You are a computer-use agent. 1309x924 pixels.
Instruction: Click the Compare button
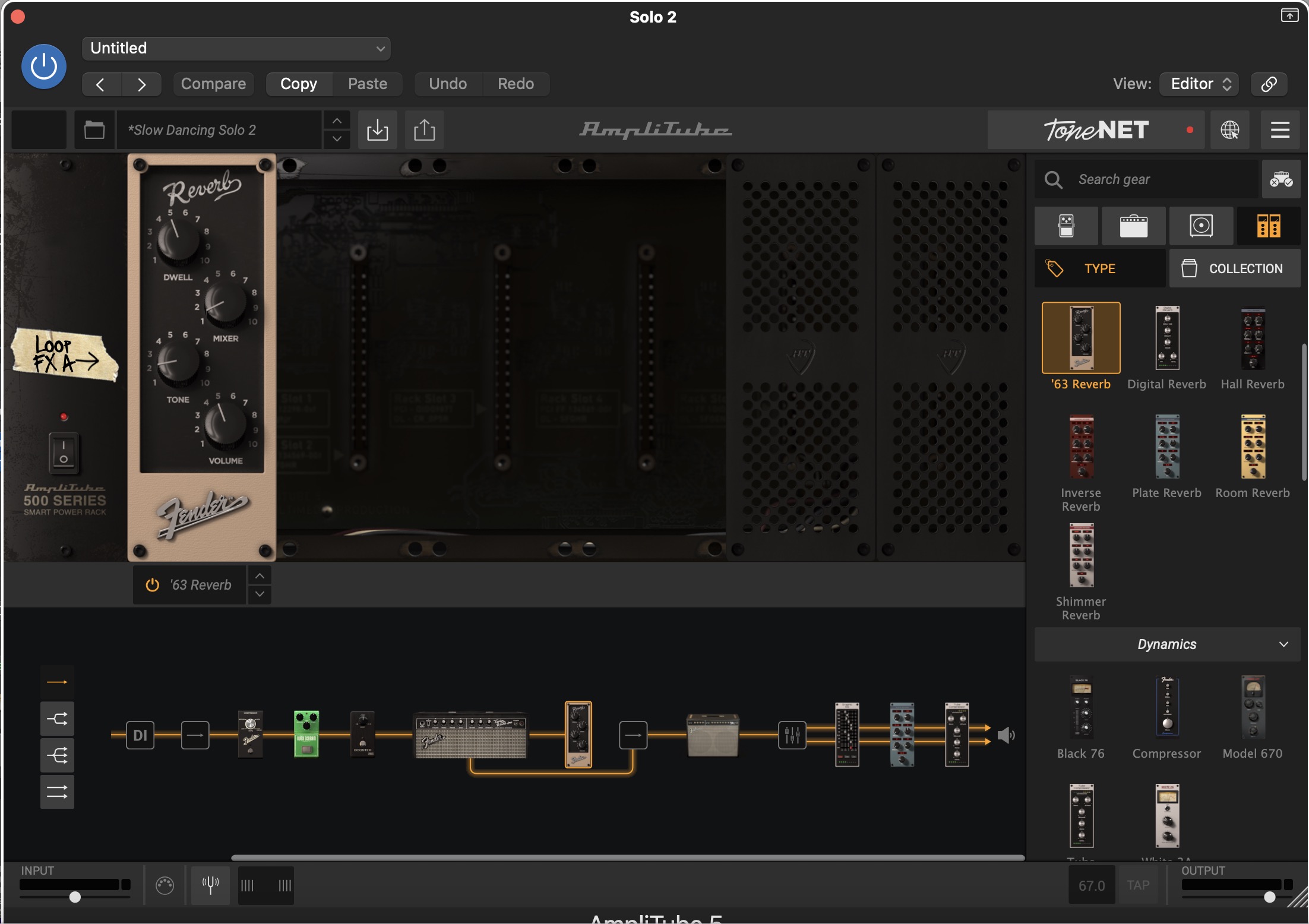pyautogui.click(x=213, y=84)
